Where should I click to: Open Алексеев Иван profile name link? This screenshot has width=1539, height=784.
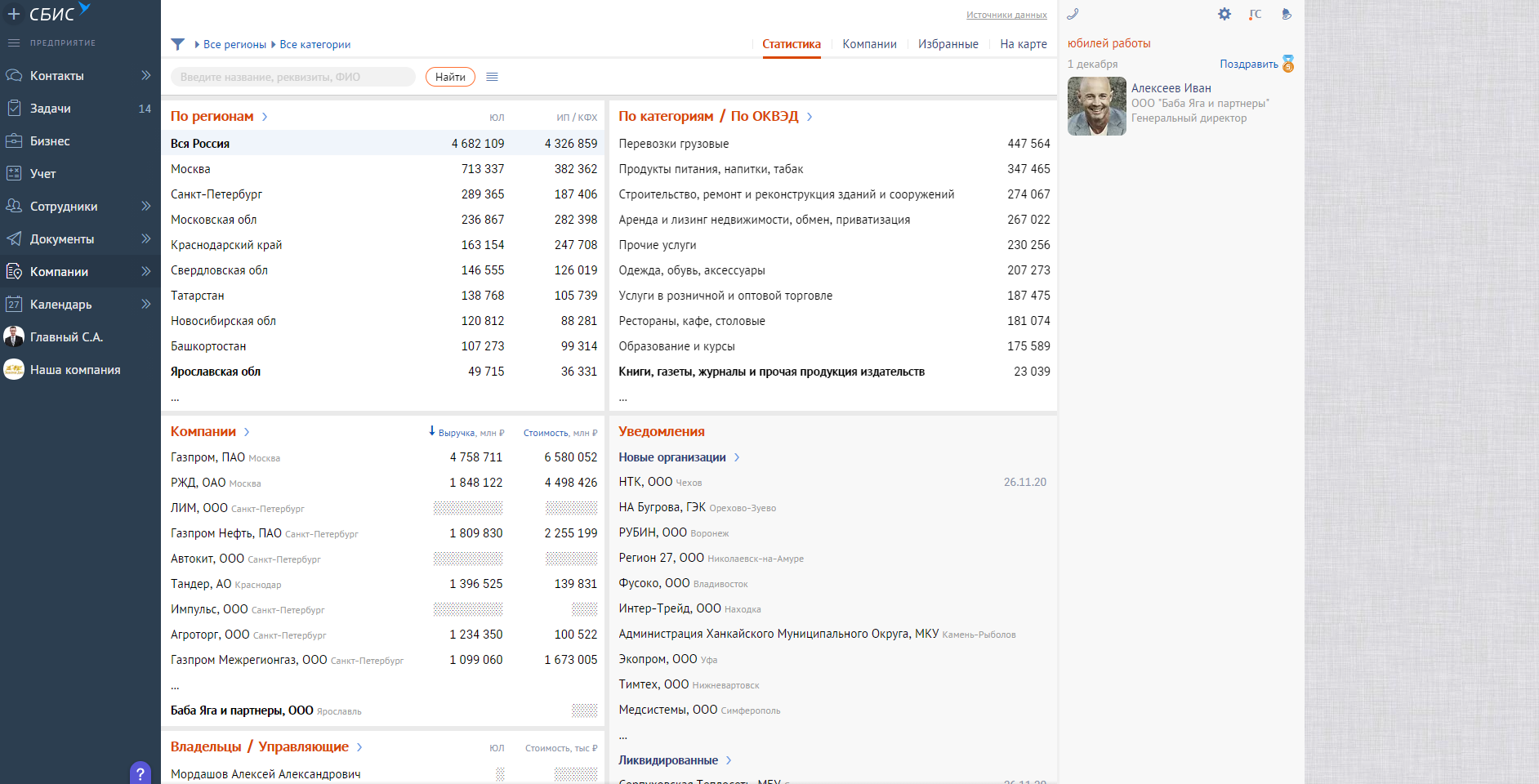[x=1171, y=88]
